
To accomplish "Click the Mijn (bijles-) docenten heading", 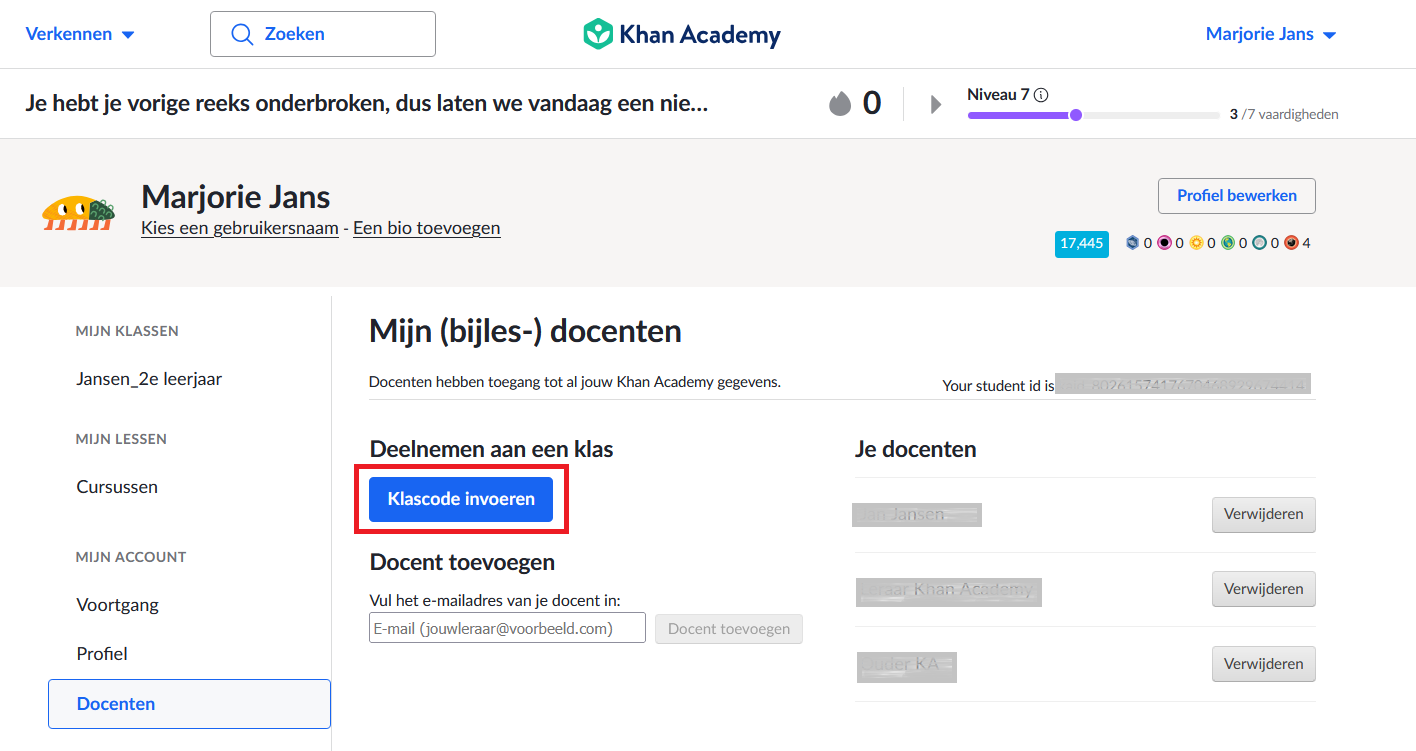I will coord(525,331).
